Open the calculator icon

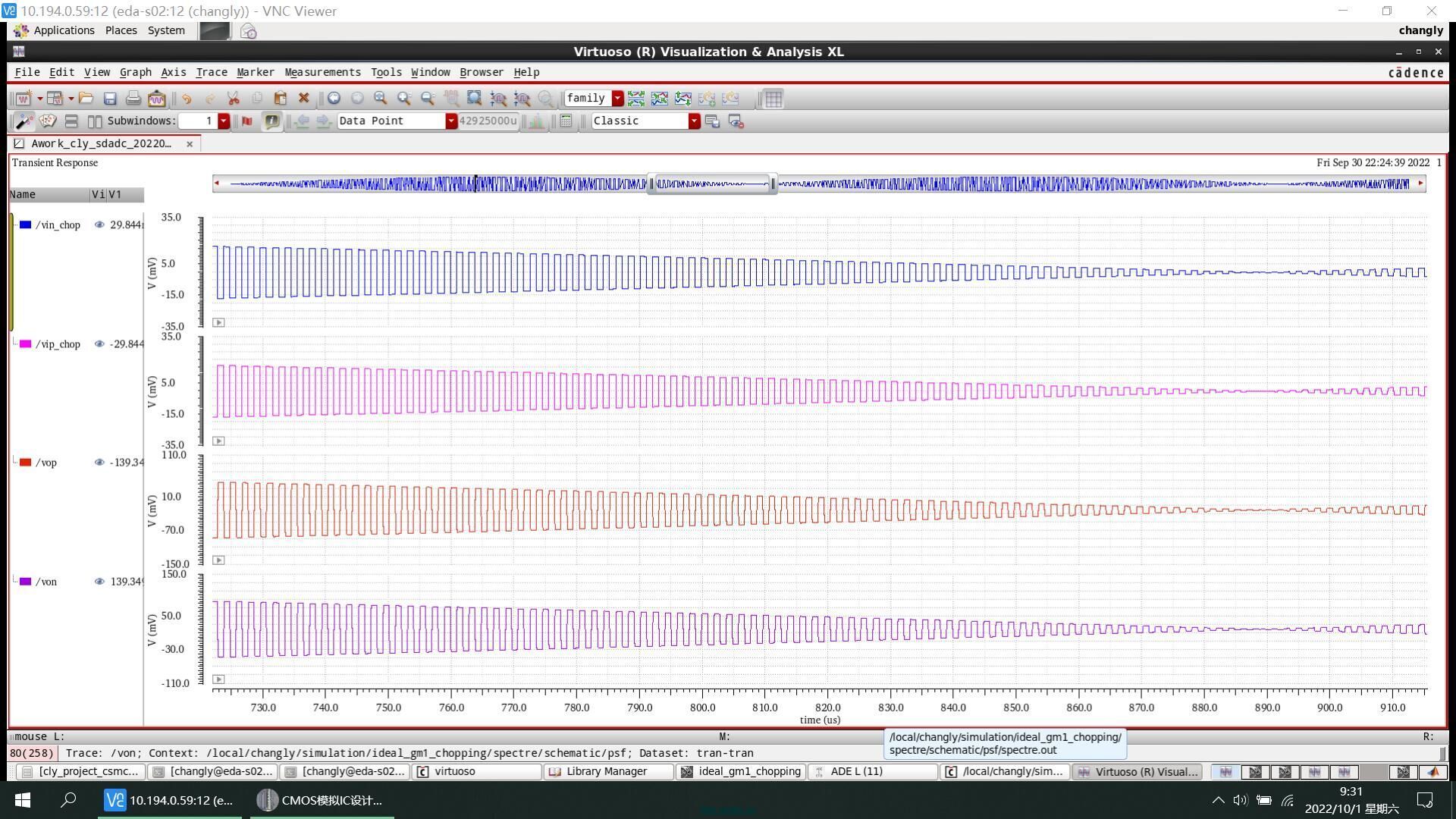566,121
